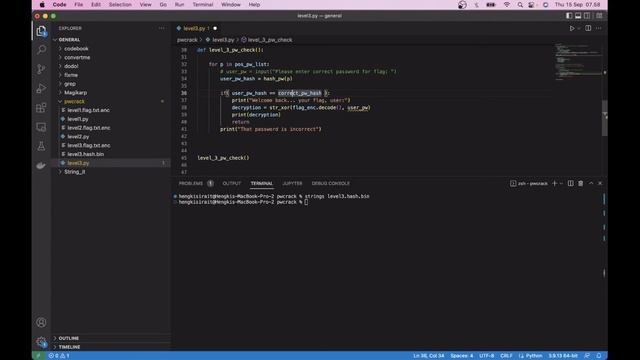Image resolution: width=640 pixels, height=360 pixels.
Task: Expand the String_it folder
Action: pos(74,172)
